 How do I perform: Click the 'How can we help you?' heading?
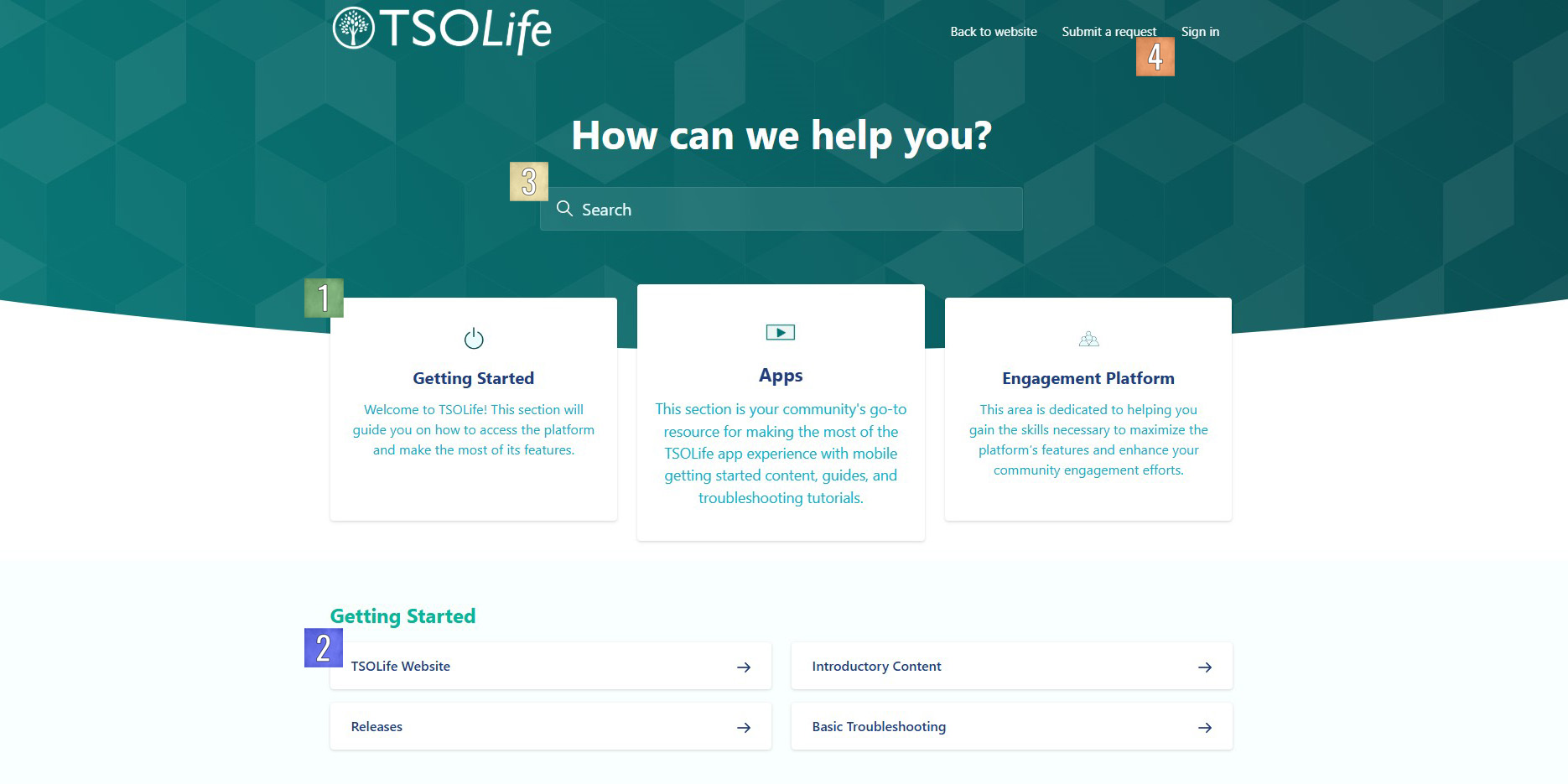pyautogui.click(x=781, y=136)
